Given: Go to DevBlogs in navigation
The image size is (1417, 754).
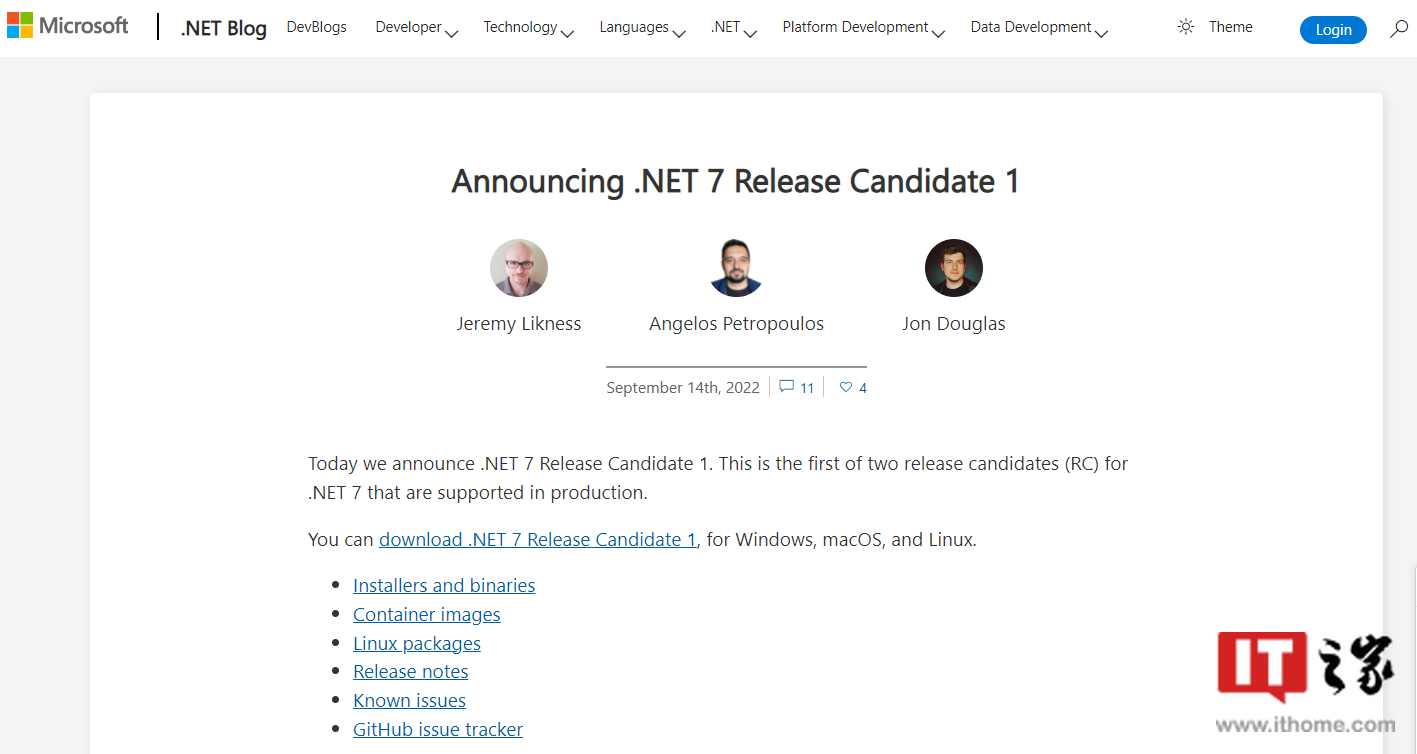Looking at the screenshot, I should tap(316, 28).
